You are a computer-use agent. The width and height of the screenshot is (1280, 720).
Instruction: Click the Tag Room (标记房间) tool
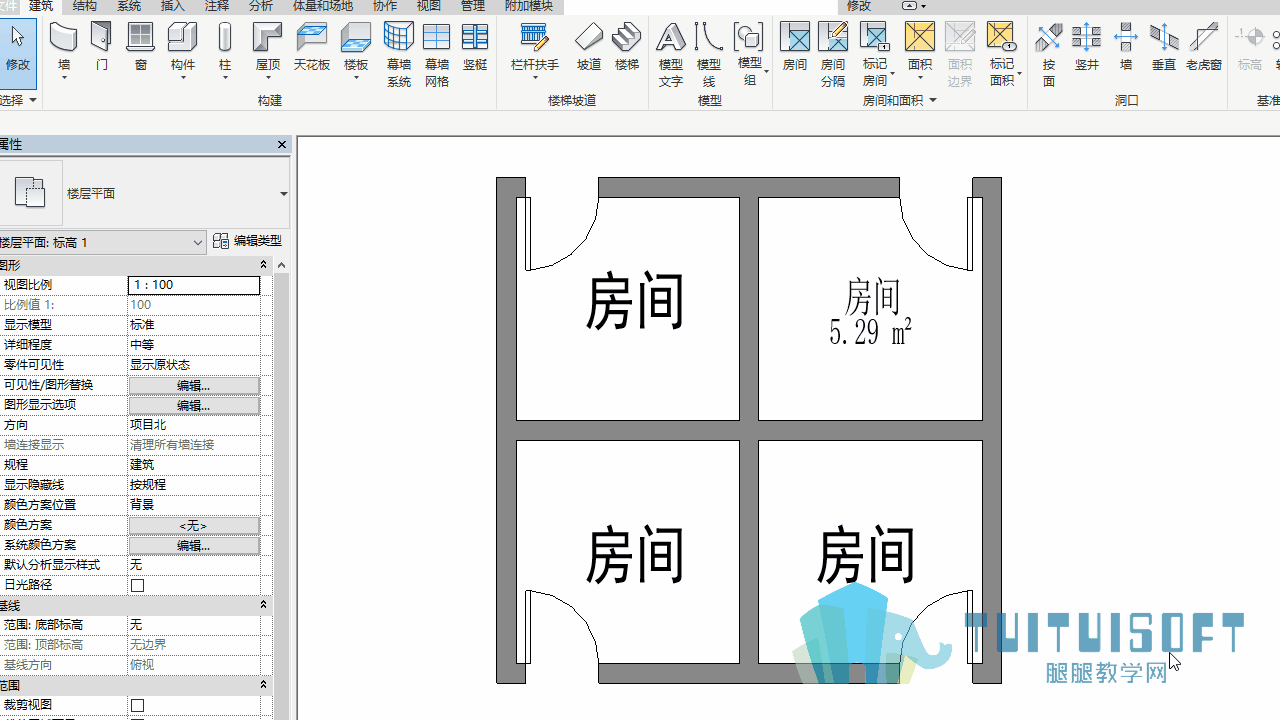(875, 54)
